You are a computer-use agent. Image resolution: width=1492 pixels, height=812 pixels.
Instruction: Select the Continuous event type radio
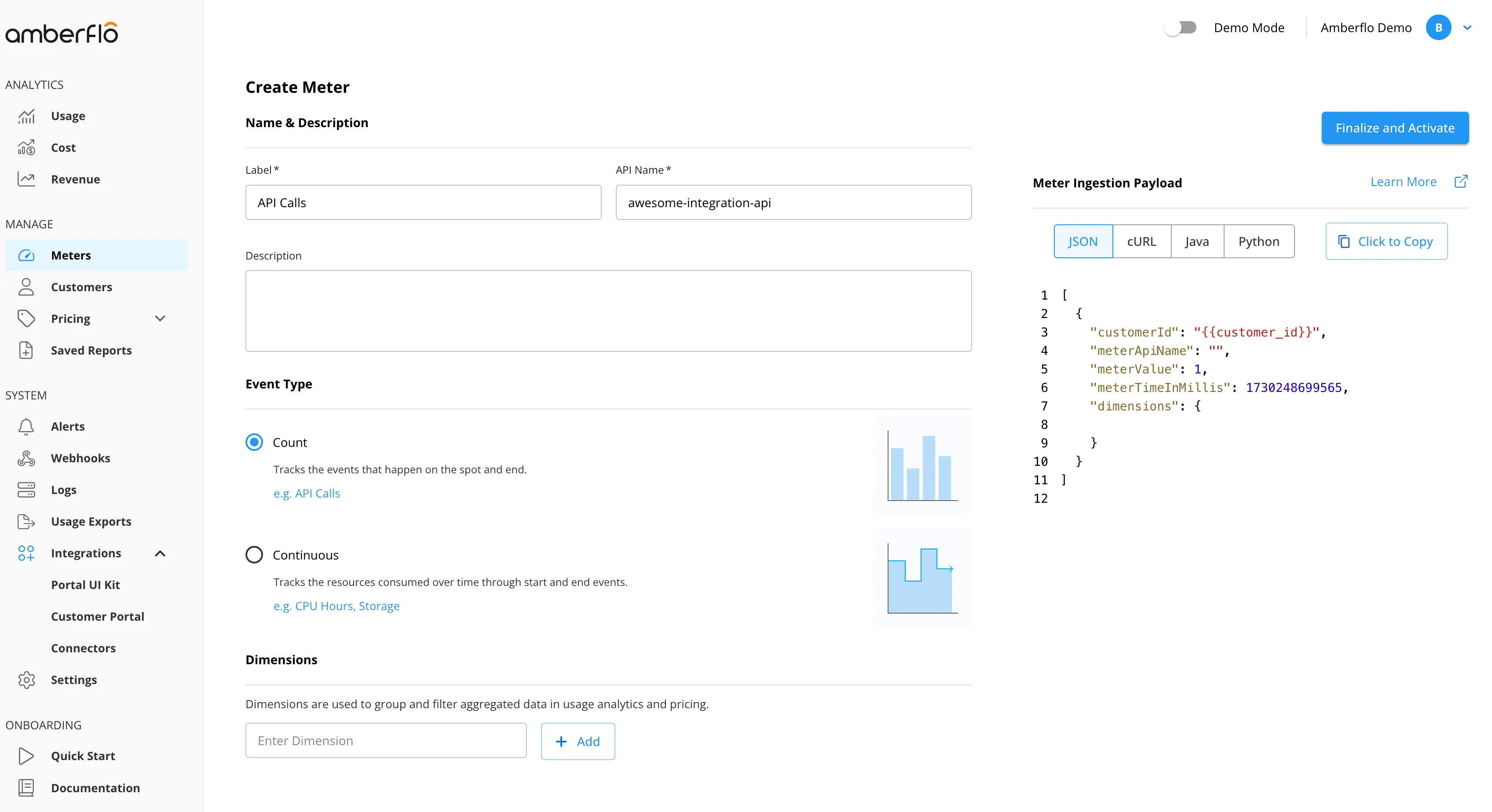[x=254, y=555]
